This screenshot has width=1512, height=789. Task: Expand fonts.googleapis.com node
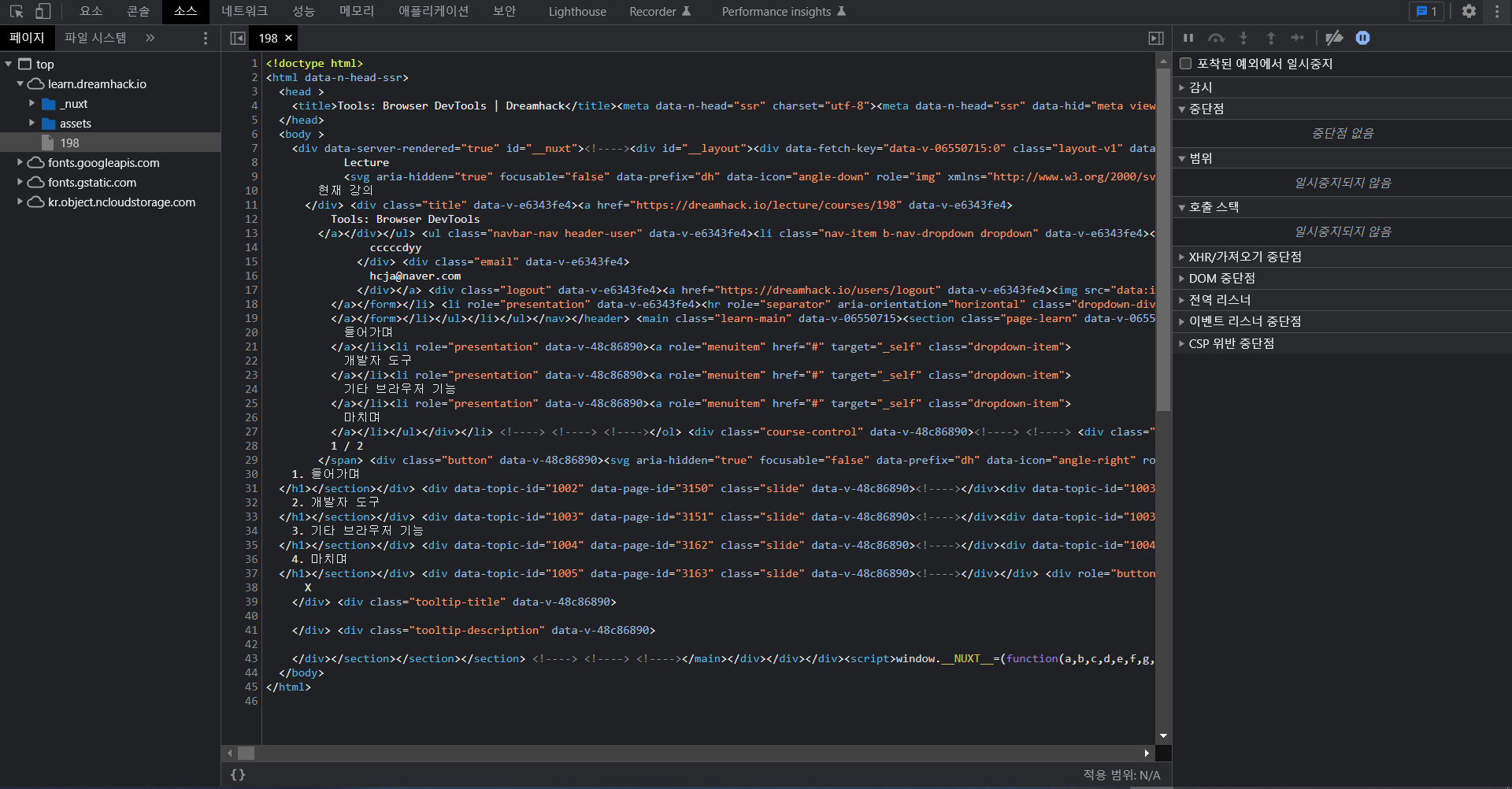(x=20, y=163)
